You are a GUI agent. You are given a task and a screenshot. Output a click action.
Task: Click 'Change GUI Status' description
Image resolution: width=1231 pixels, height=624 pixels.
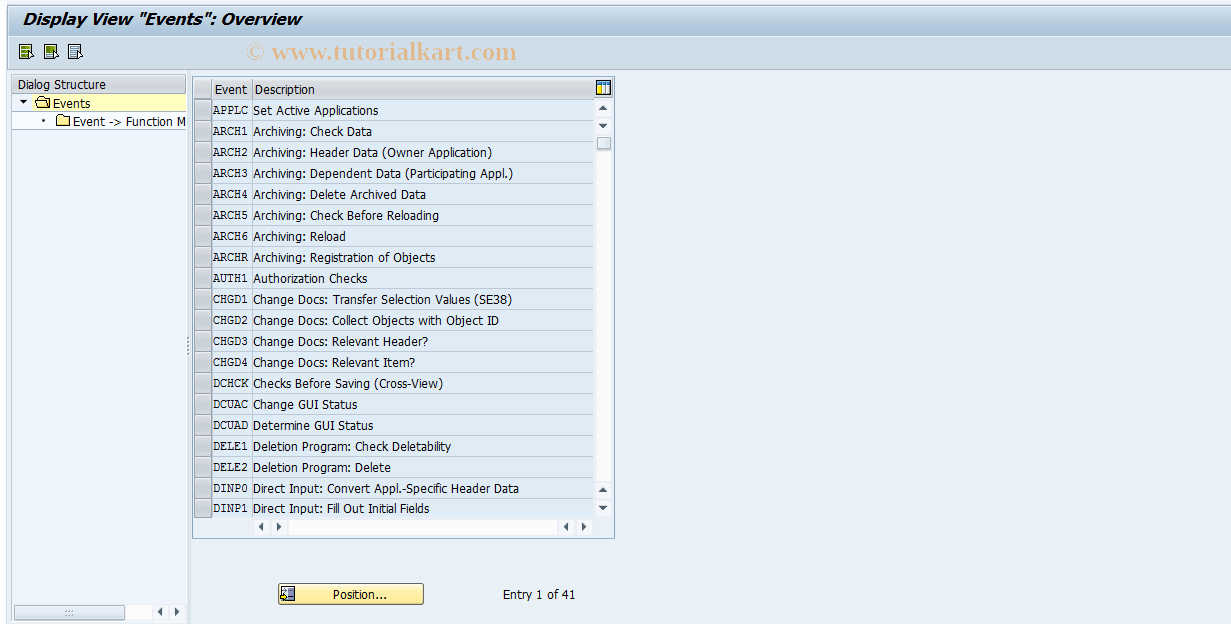pyautogui.click(x=305, y=404)
